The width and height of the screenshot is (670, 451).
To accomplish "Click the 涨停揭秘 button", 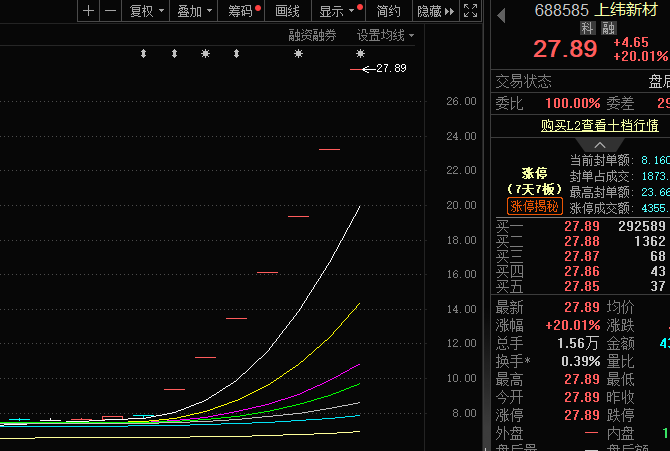I will (x=535, y=206).
